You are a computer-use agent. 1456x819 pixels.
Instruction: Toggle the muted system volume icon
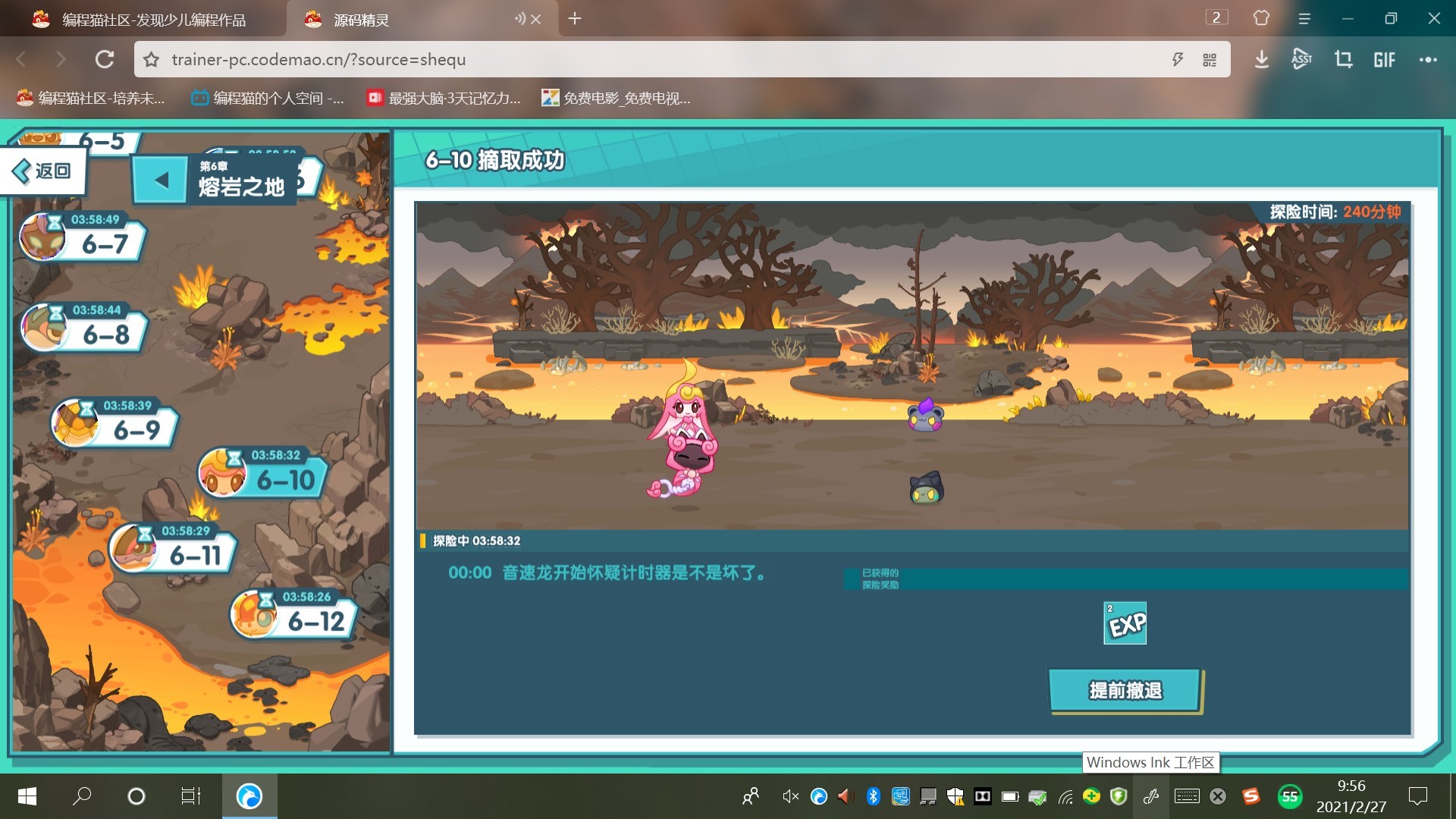click(x=790, y=796)
